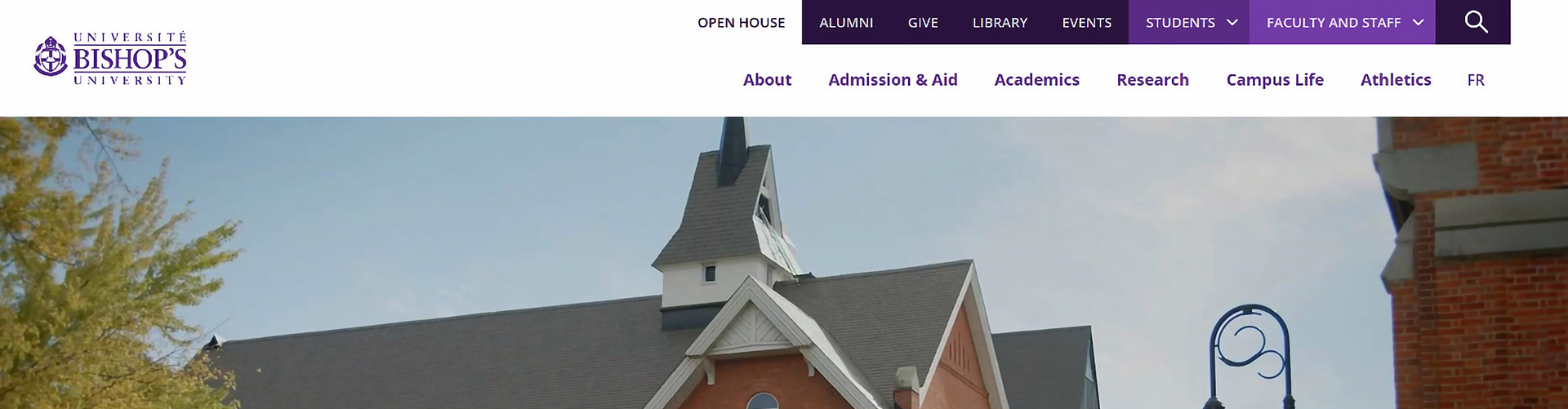Open the Library link
Viewport: 1568px width, 409px height.
[1000, 23]
